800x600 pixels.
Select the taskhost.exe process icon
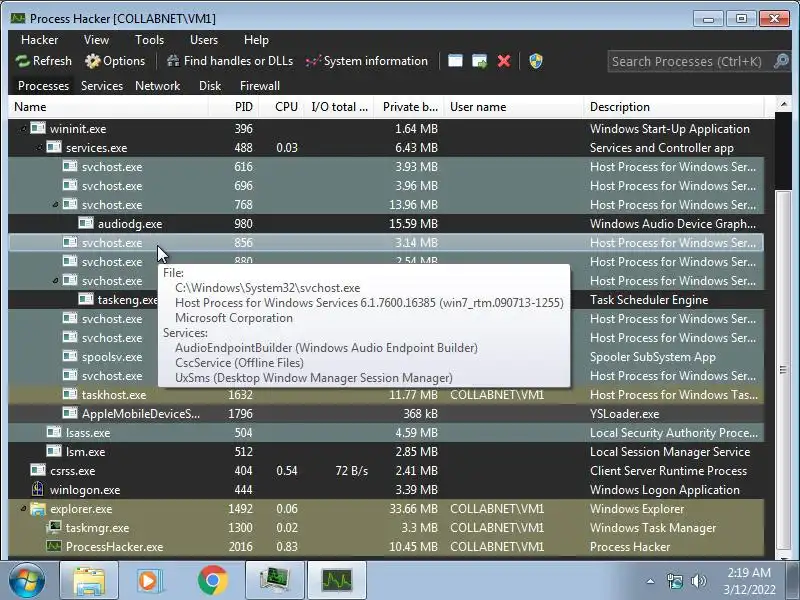pos(70,394)
